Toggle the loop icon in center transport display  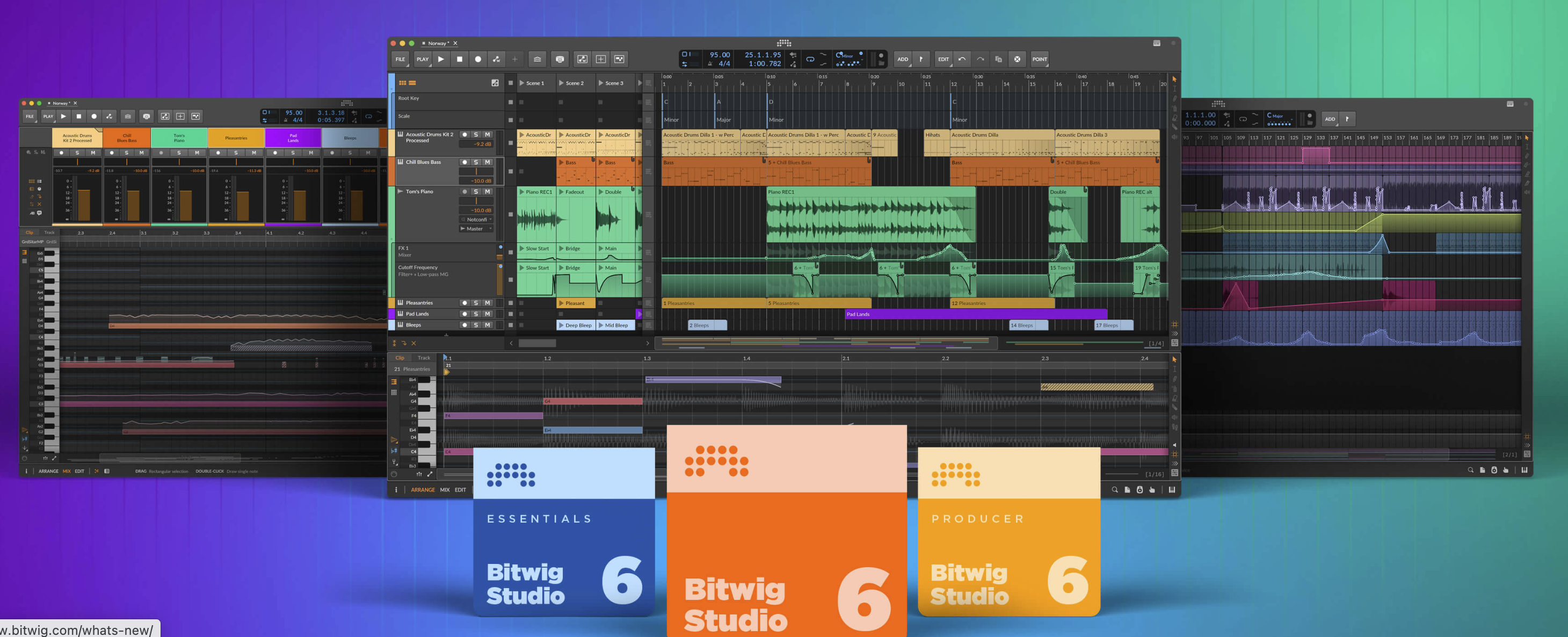tap(810, 59)
